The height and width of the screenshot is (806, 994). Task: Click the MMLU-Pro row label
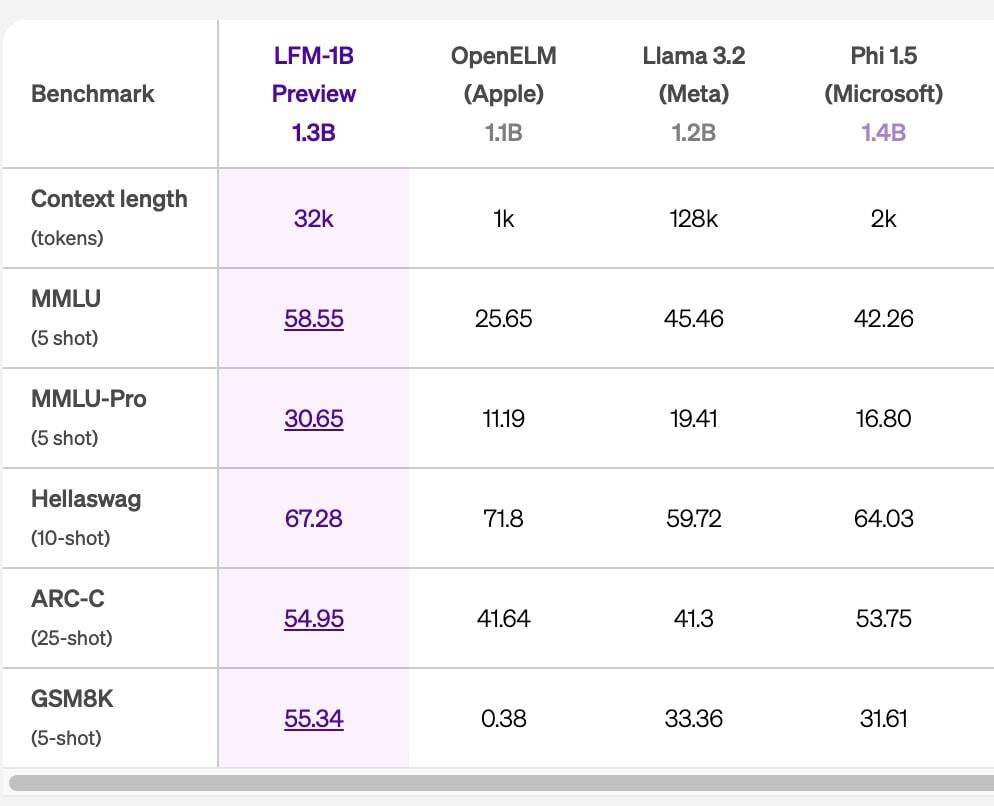(89, 399)
